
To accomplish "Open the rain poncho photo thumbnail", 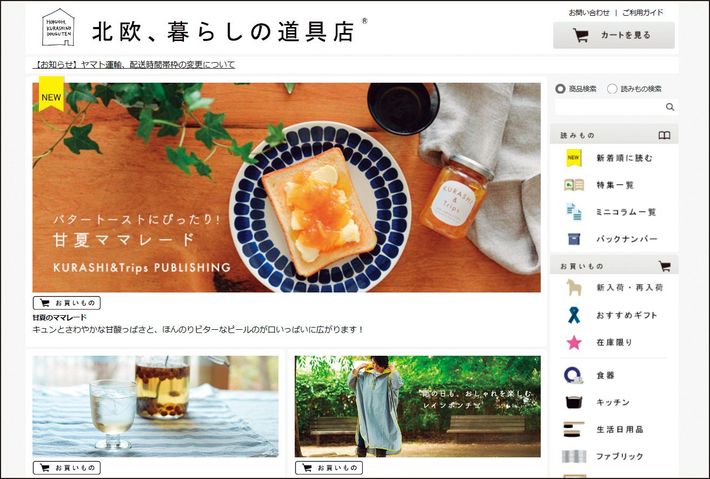I will pyautogui.click(x=417, y=406).
